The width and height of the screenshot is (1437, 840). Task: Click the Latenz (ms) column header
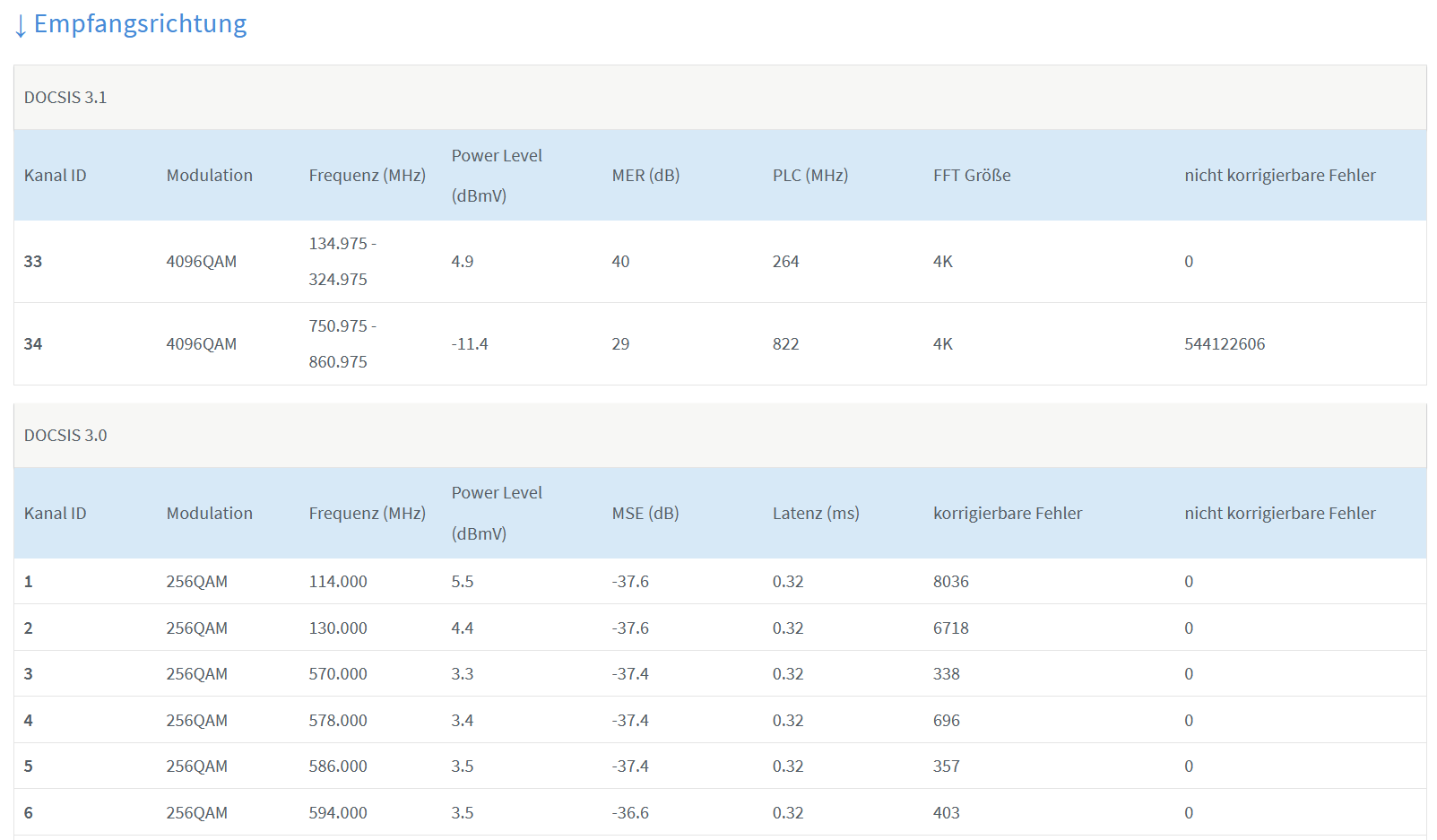(815, 514)
